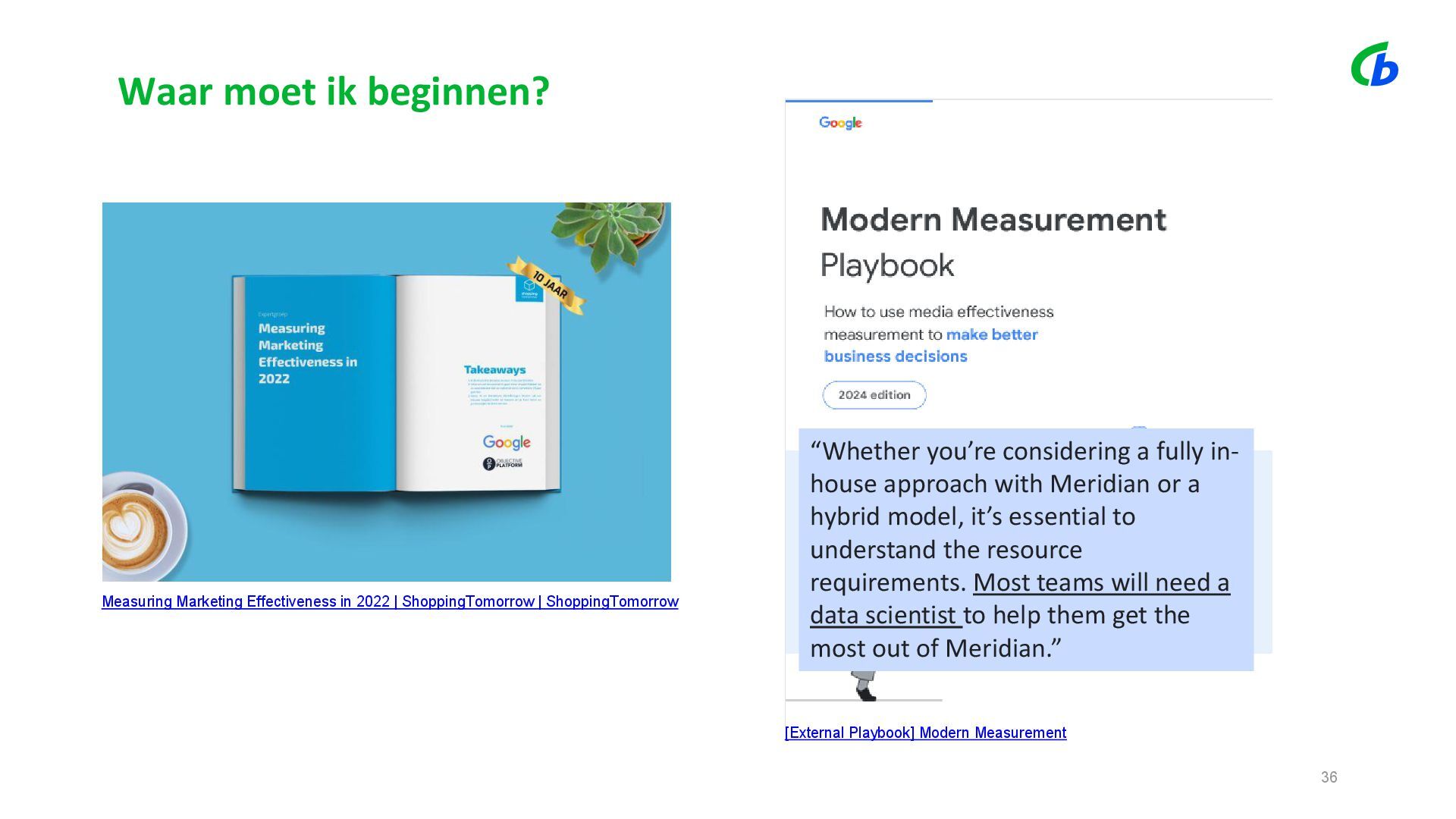Image resolution: width=1456 pixels, height=819 pixels.
Task: Click the 'make better business decisions' blue text
Action: [x=931, y=345]
